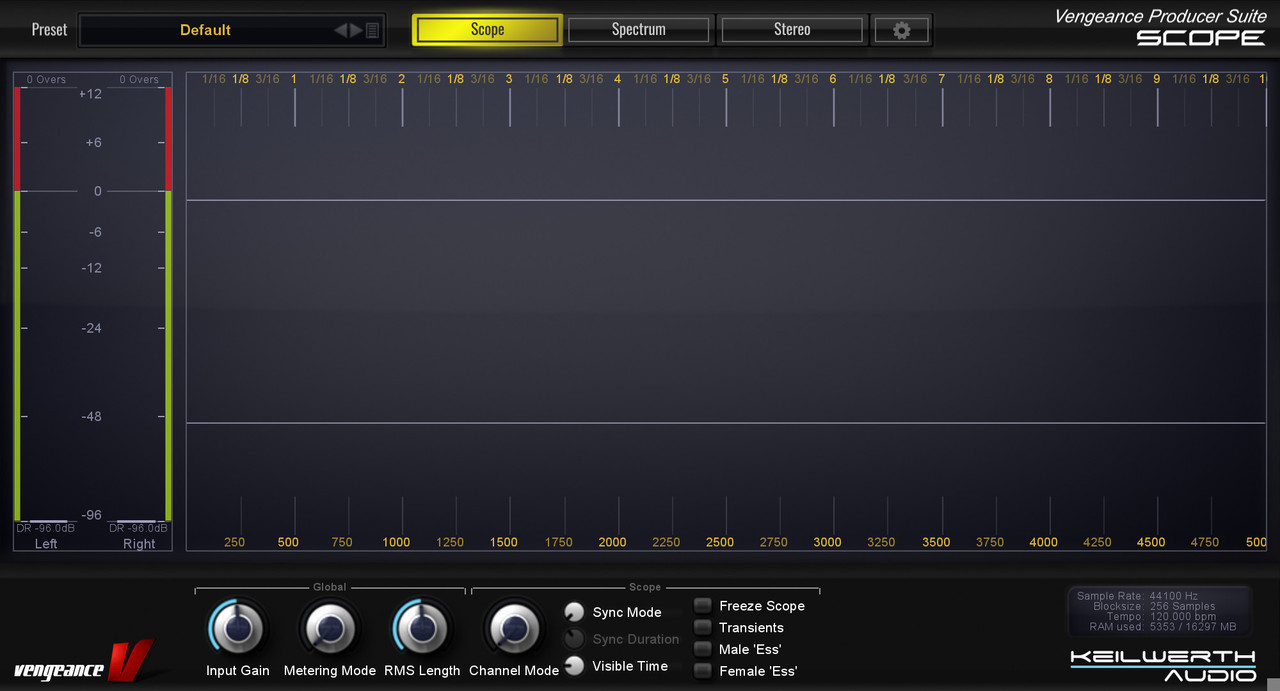Click the -48 dB meter scale label
Image resolution: width=1280 pixels, height=691 pixels.
pos(91,416)
